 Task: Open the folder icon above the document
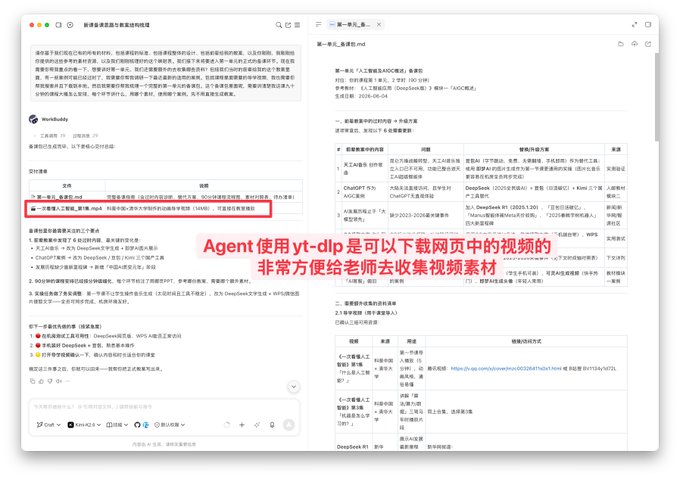621,44
